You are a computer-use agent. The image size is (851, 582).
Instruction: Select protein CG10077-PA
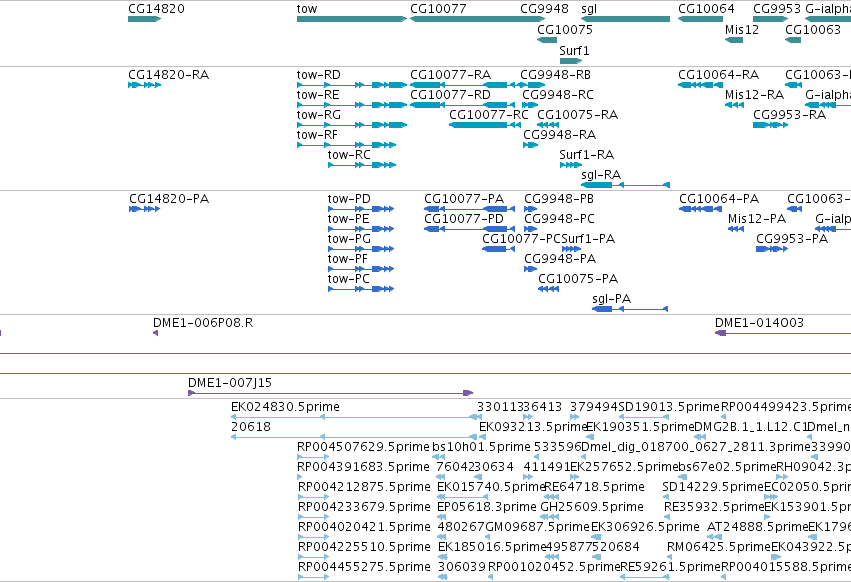pyautogui.click(x=469, y=209)
